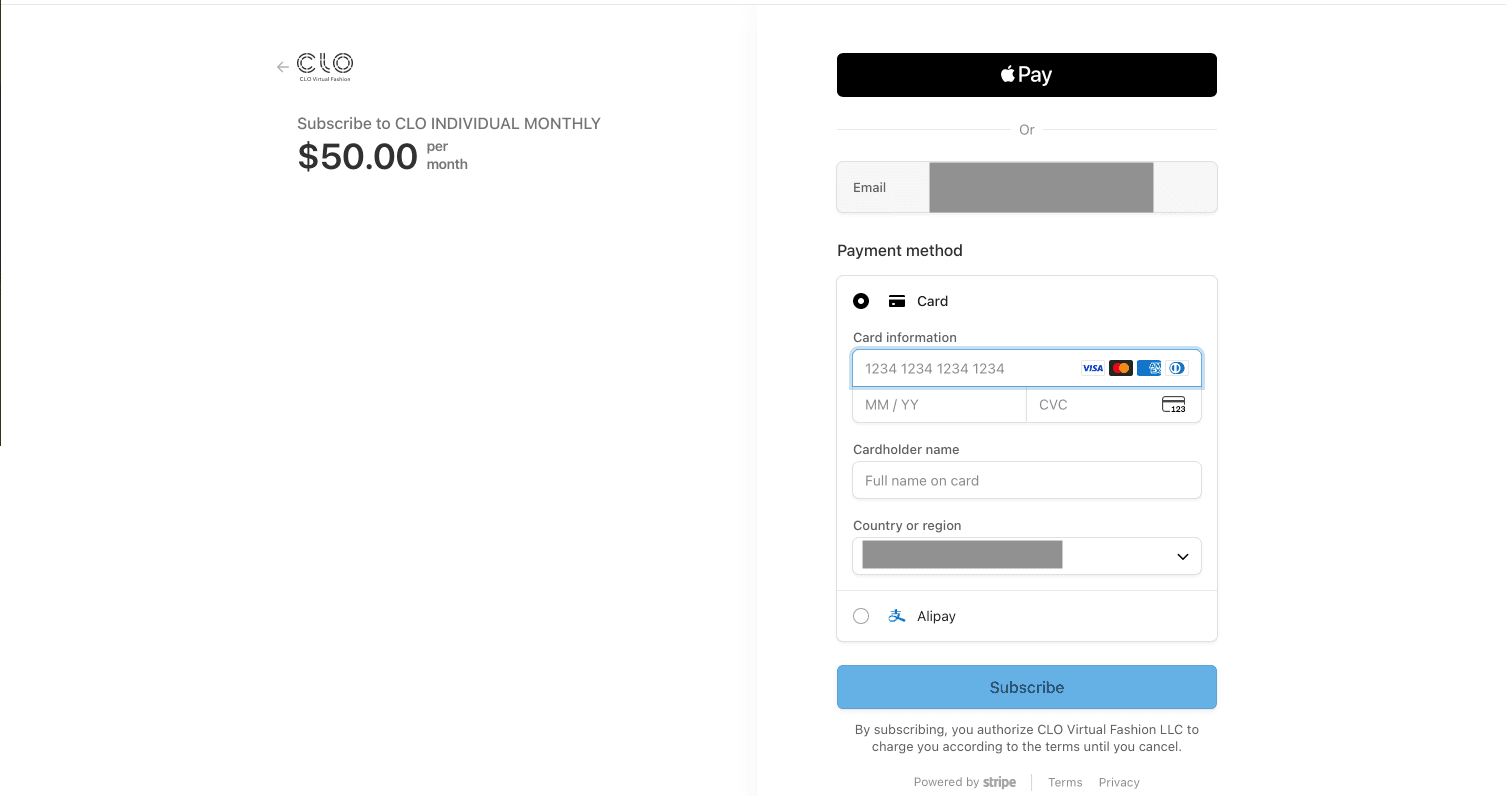1506x796 pixels.
Task: Select Alipay as the payment method
Action: (x=861, y=616)
